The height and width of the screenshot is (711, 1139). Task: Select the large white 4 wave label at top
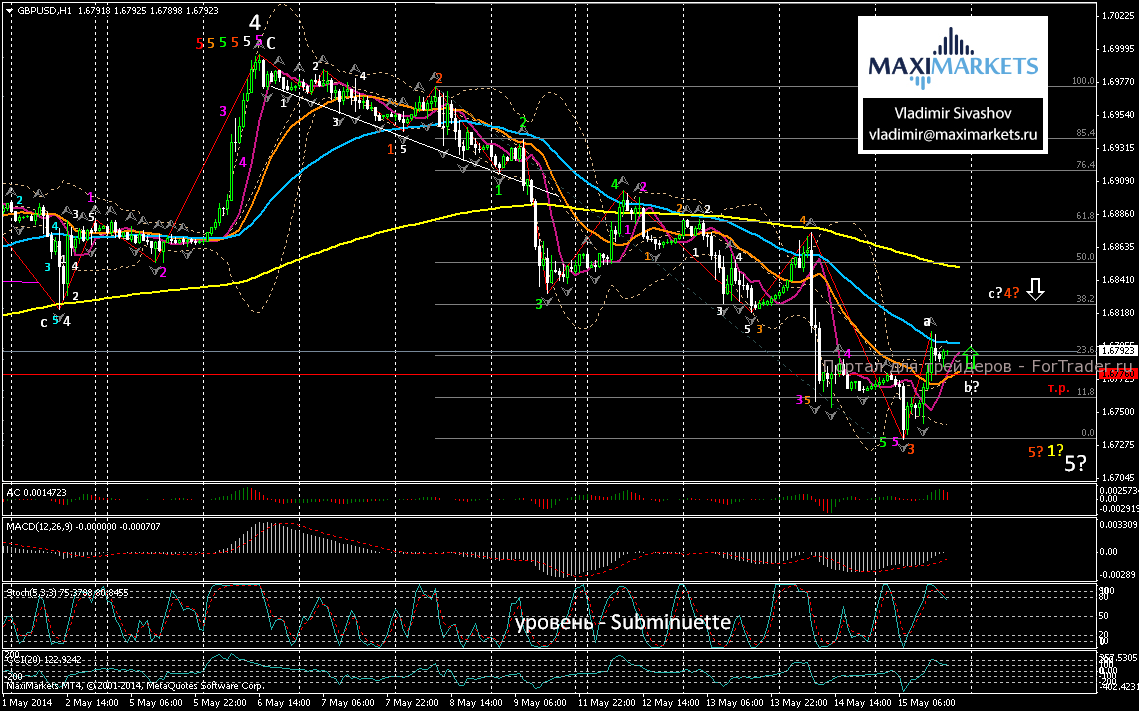(256, 22)
